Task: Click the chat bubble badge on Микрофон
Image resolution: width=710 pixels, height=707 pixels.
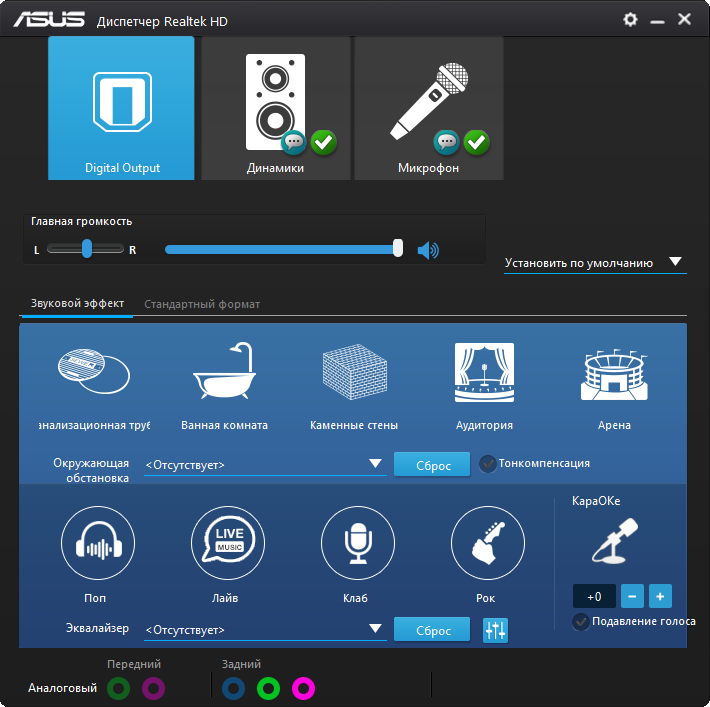Action: pyautogui.click(x=447, y=142)
